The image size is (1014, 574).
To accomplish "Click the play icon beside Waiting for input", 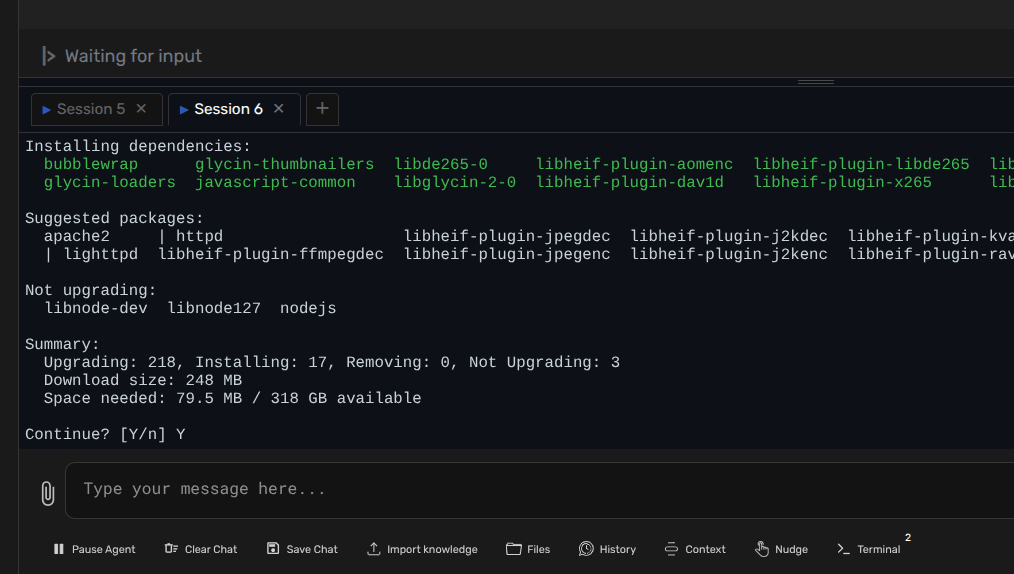I will point(49,56).
